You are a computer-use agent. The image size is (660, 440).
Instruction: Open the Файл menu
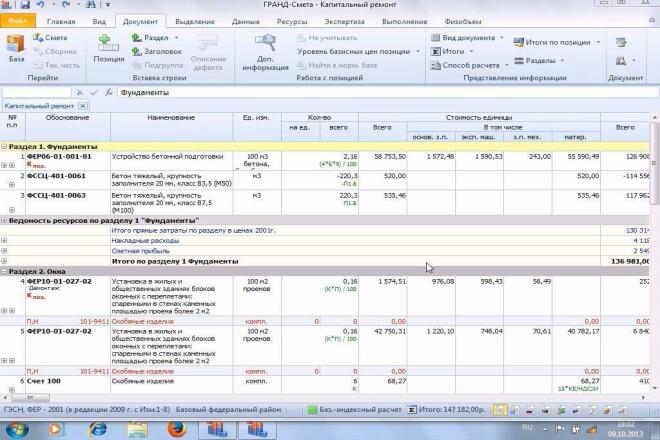[x=18, y=21]
